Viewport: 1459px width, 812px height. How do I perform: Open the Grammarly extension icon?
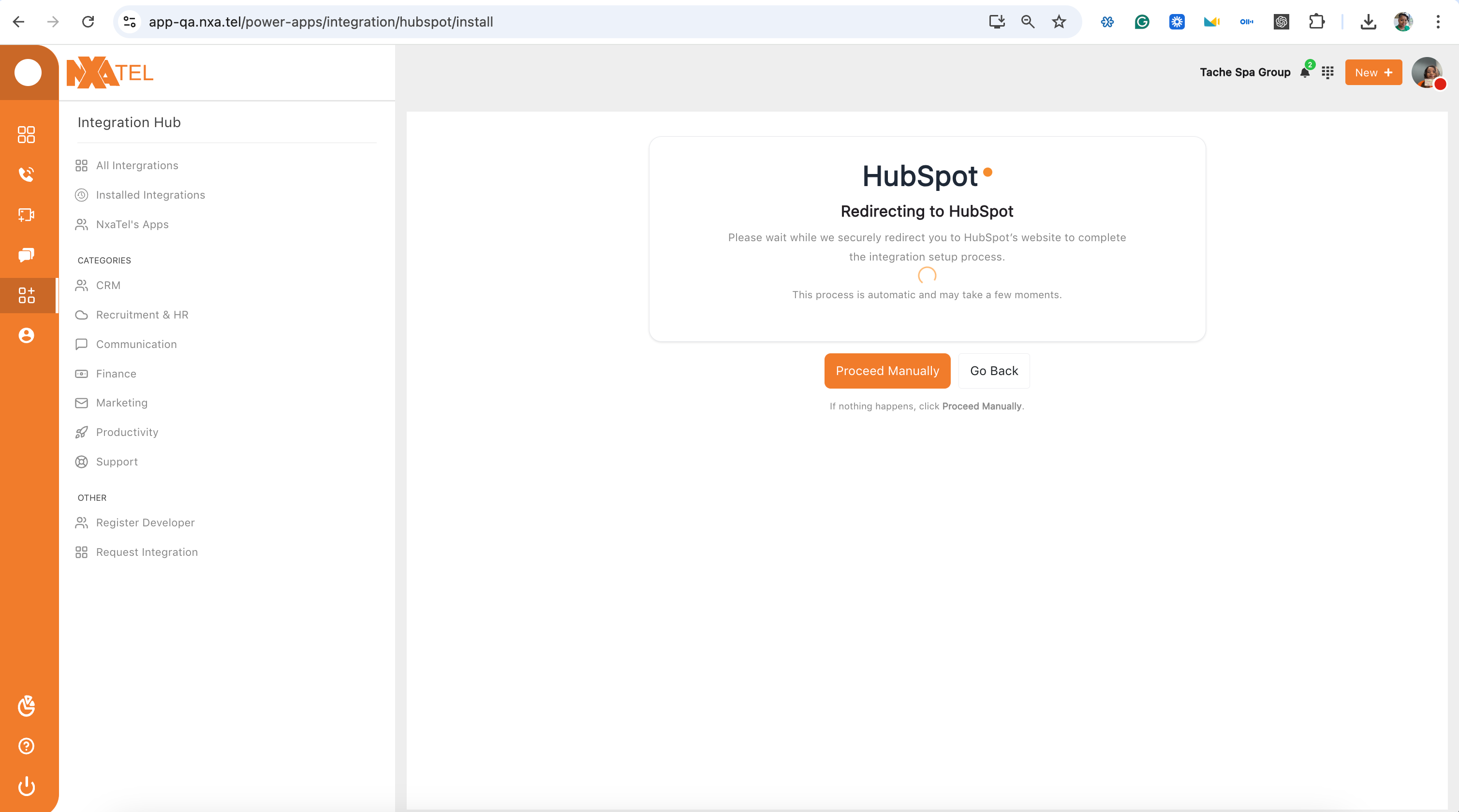click(x=1142, y=22)
